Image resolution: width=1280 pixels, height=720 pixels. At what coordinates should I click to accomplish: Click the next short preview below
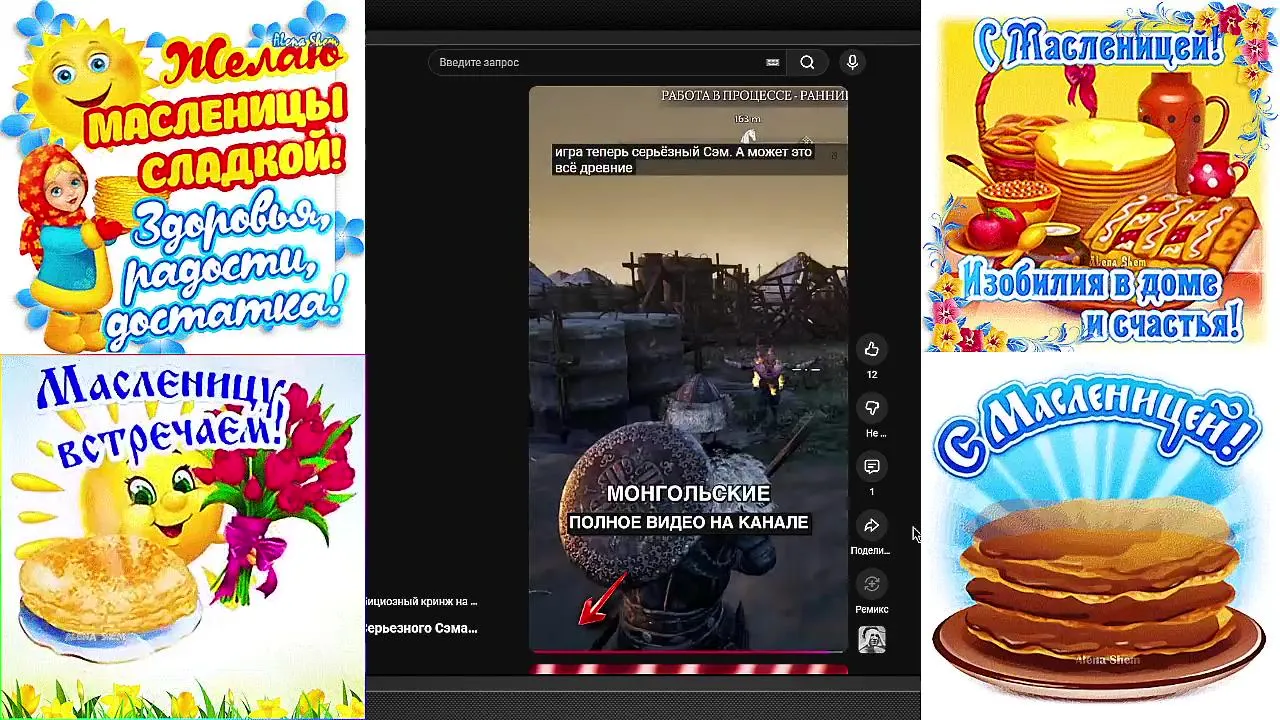click(688, 669)
